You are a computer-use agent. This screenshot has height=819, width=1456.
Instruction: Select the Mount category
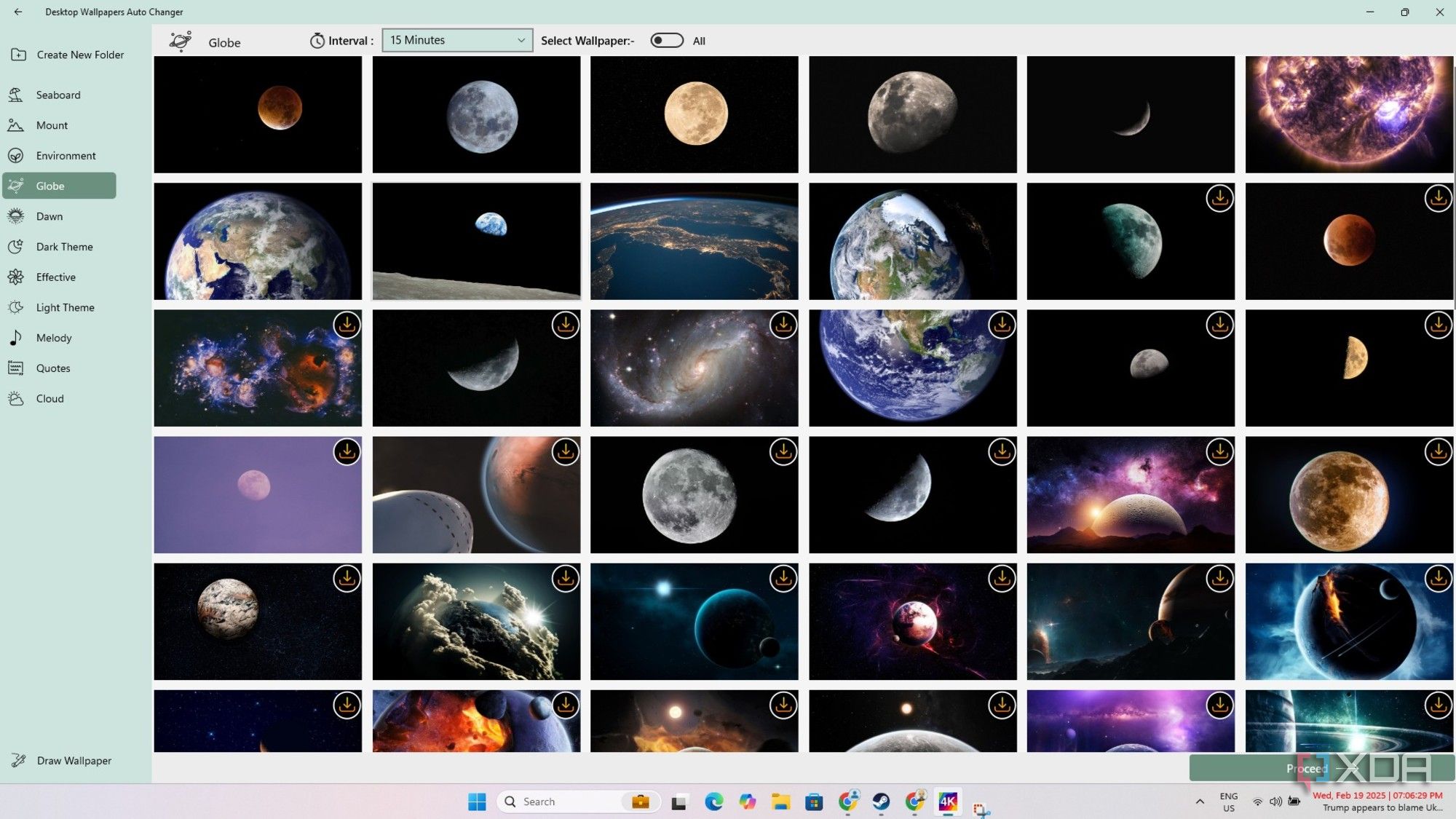click(52, 125)
